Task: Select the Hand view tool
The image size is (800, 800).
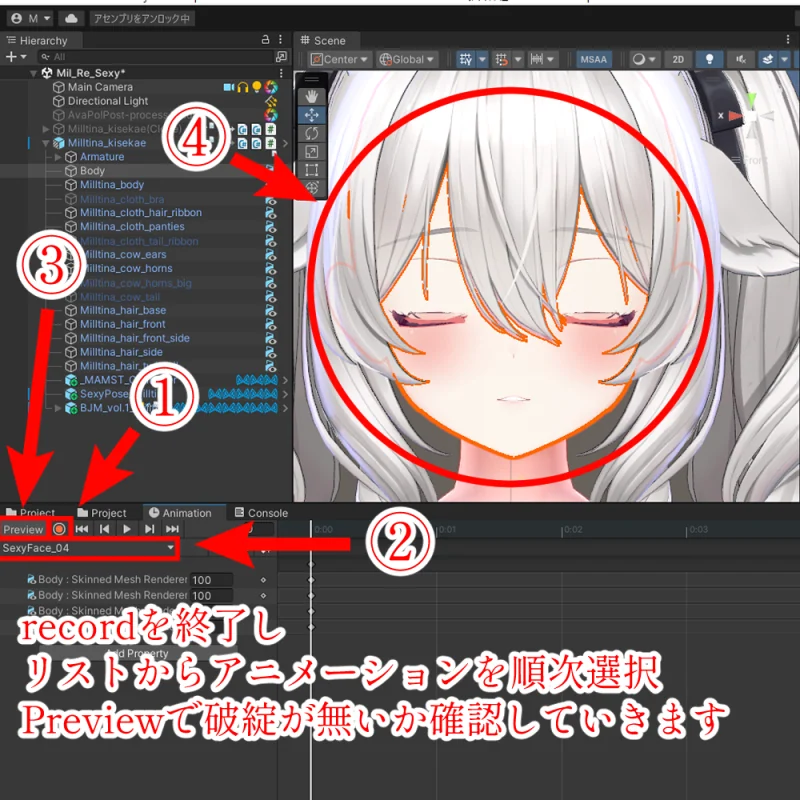Action: click(311, 96)
